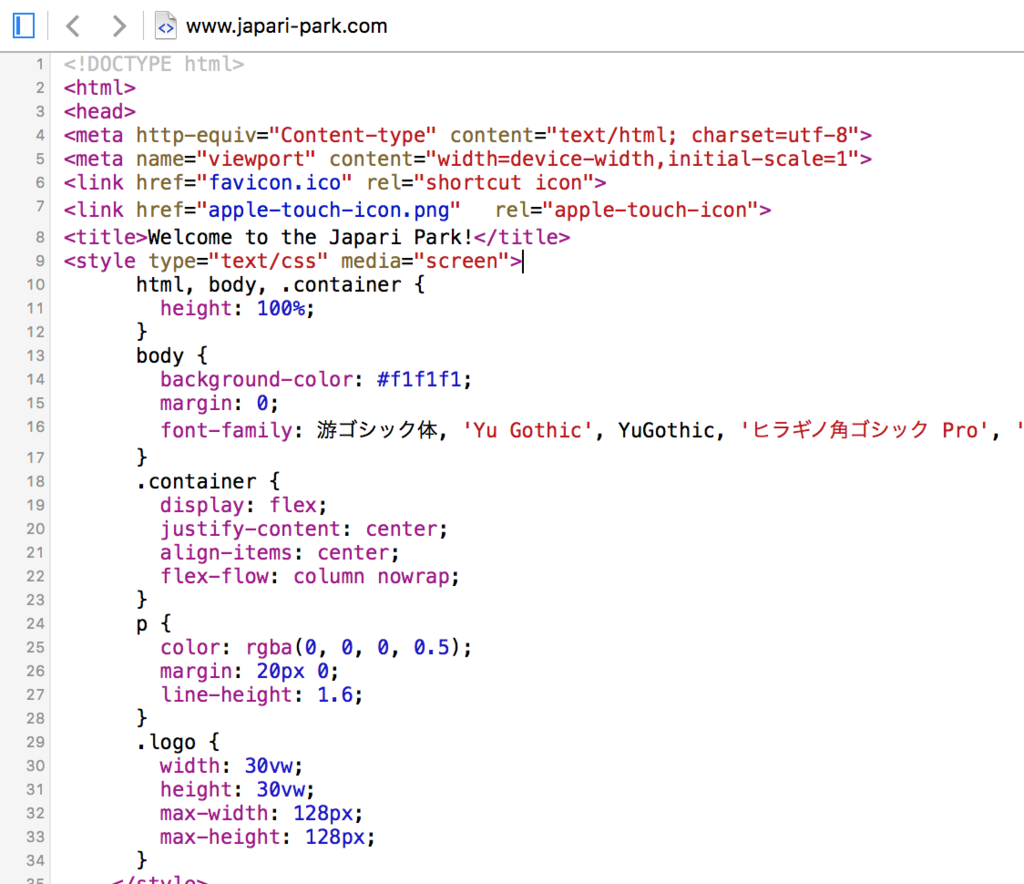Click the justify-content: center declaration
This screenshot has height=884, width=1024.
click(x=304, y=529)
